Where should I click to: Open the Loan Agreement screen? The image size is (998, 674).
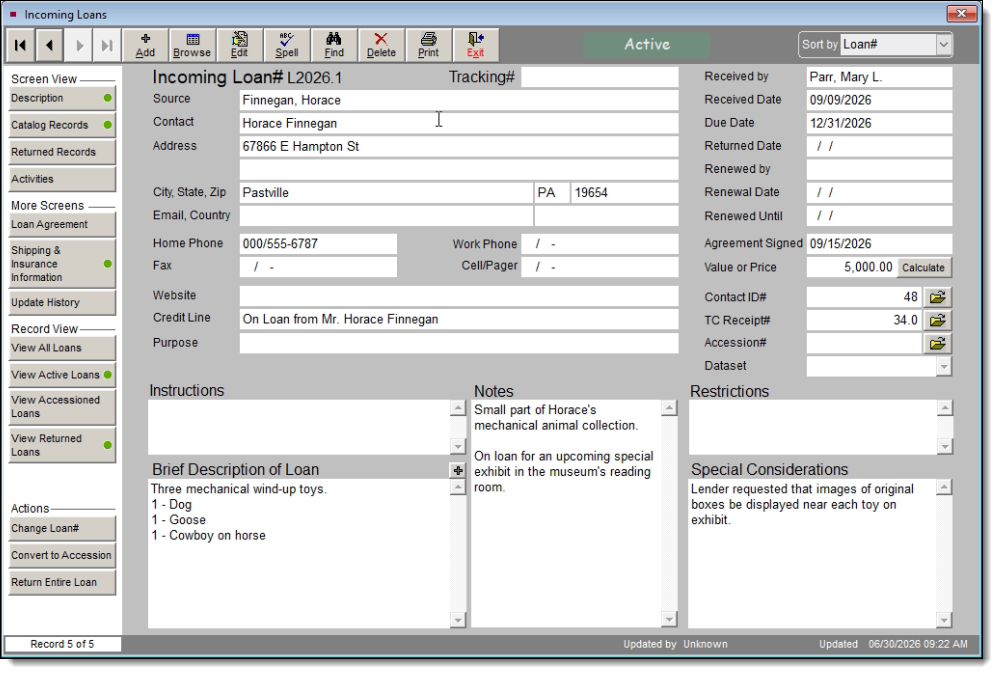coord(62,225)
